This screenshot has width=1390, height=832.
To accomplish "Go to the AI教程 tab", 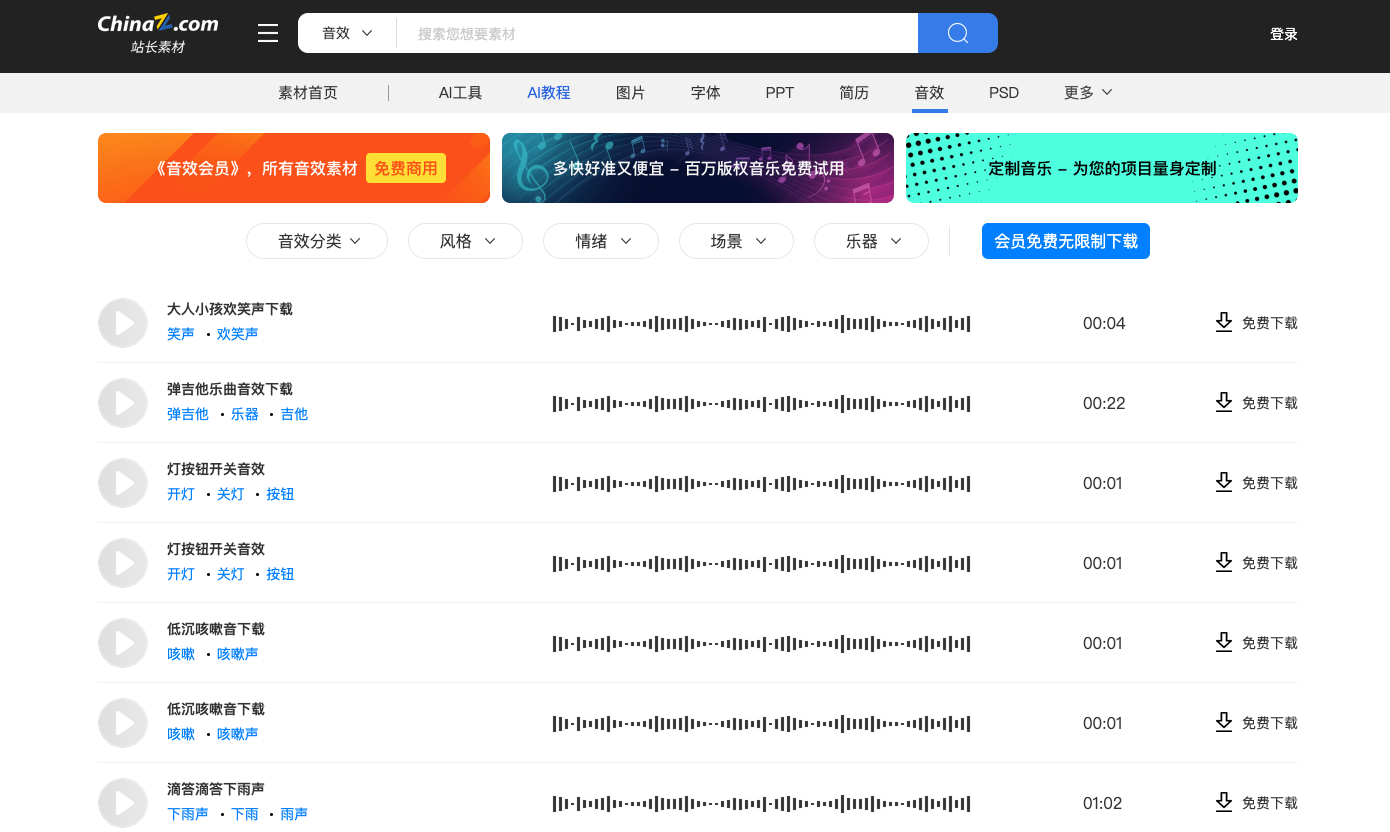I will [548, 93].
